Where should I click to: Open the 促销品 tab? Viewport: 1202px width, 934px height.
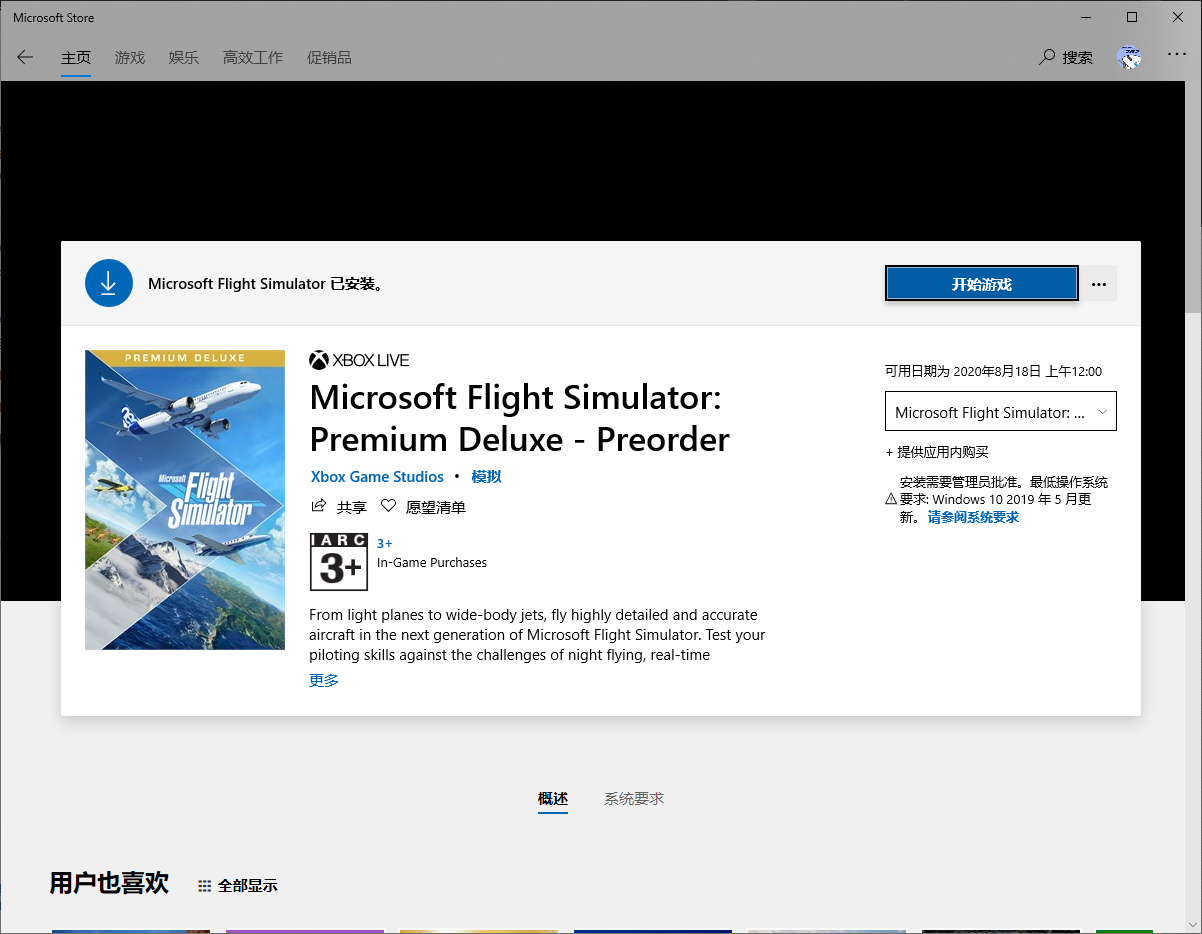329,58
